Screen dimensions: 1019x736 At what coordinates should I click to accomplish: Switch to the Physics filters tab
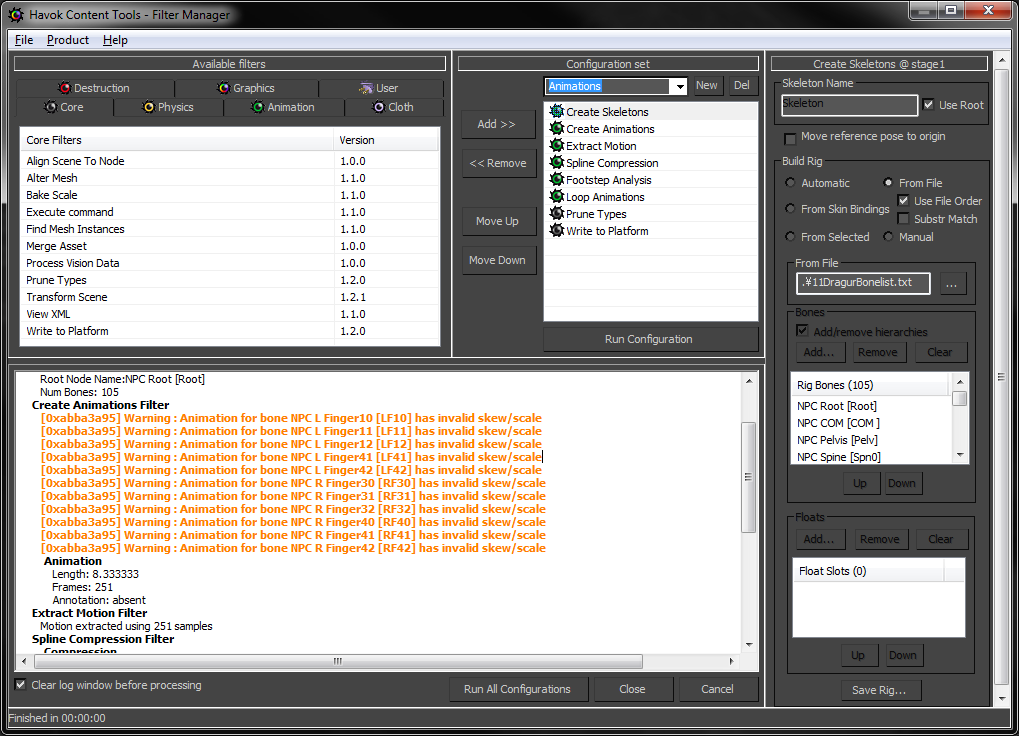(168, 107)
